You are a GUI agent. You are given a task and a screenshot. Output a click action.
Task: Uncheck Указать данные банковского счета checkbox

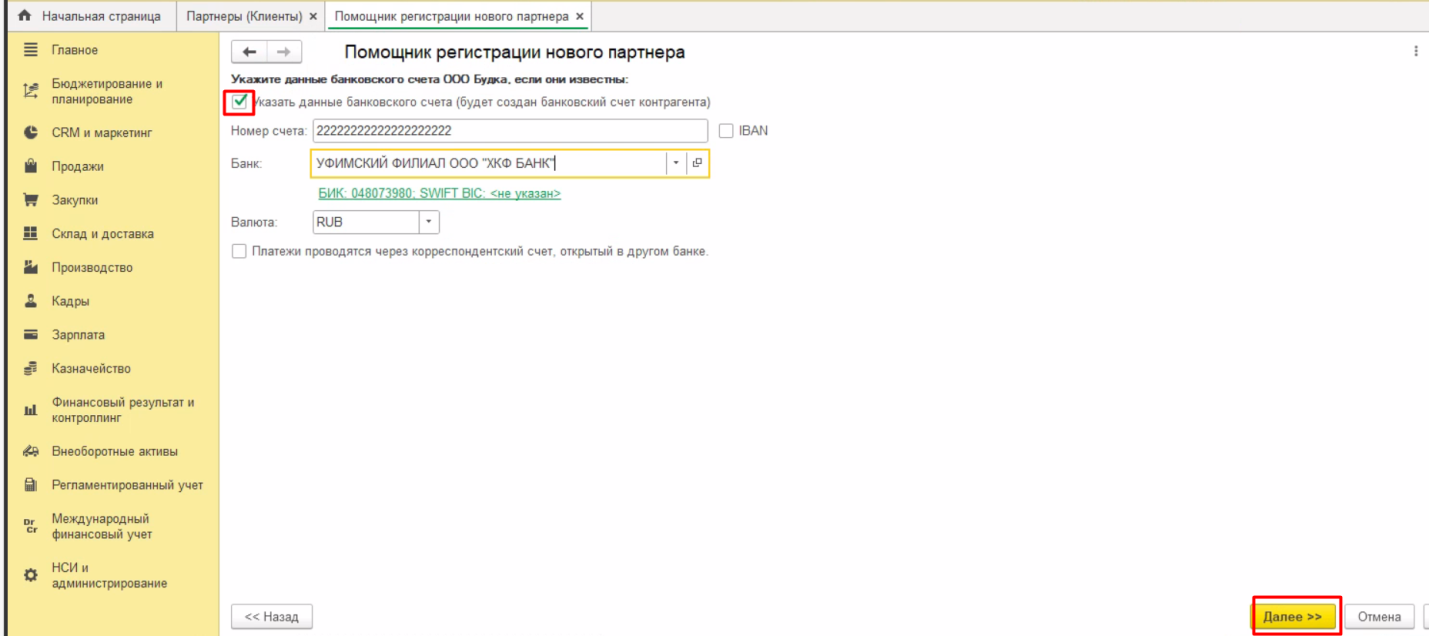239,101
